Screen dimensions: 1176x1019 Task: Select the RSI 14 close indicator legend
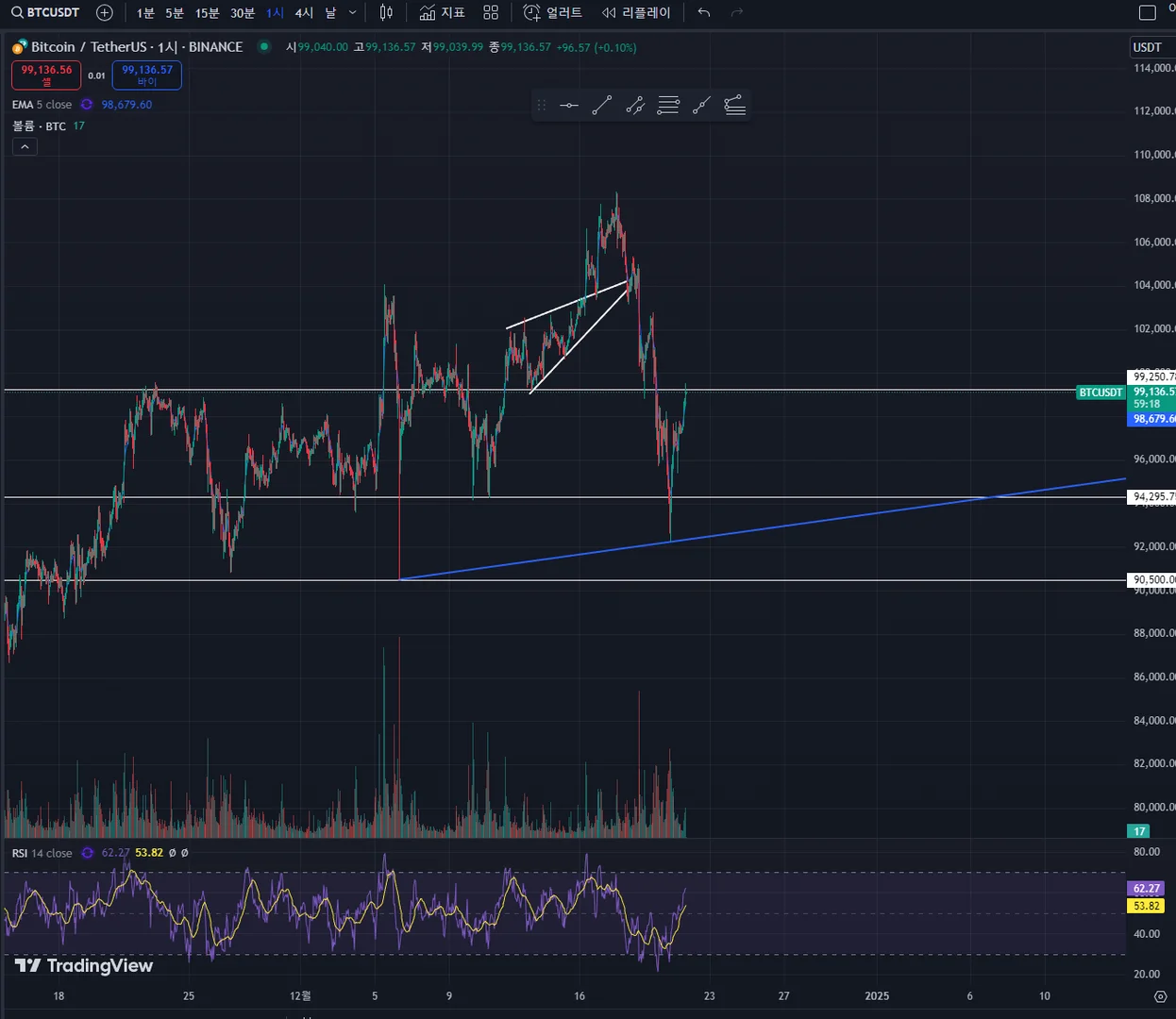(42, 853)
